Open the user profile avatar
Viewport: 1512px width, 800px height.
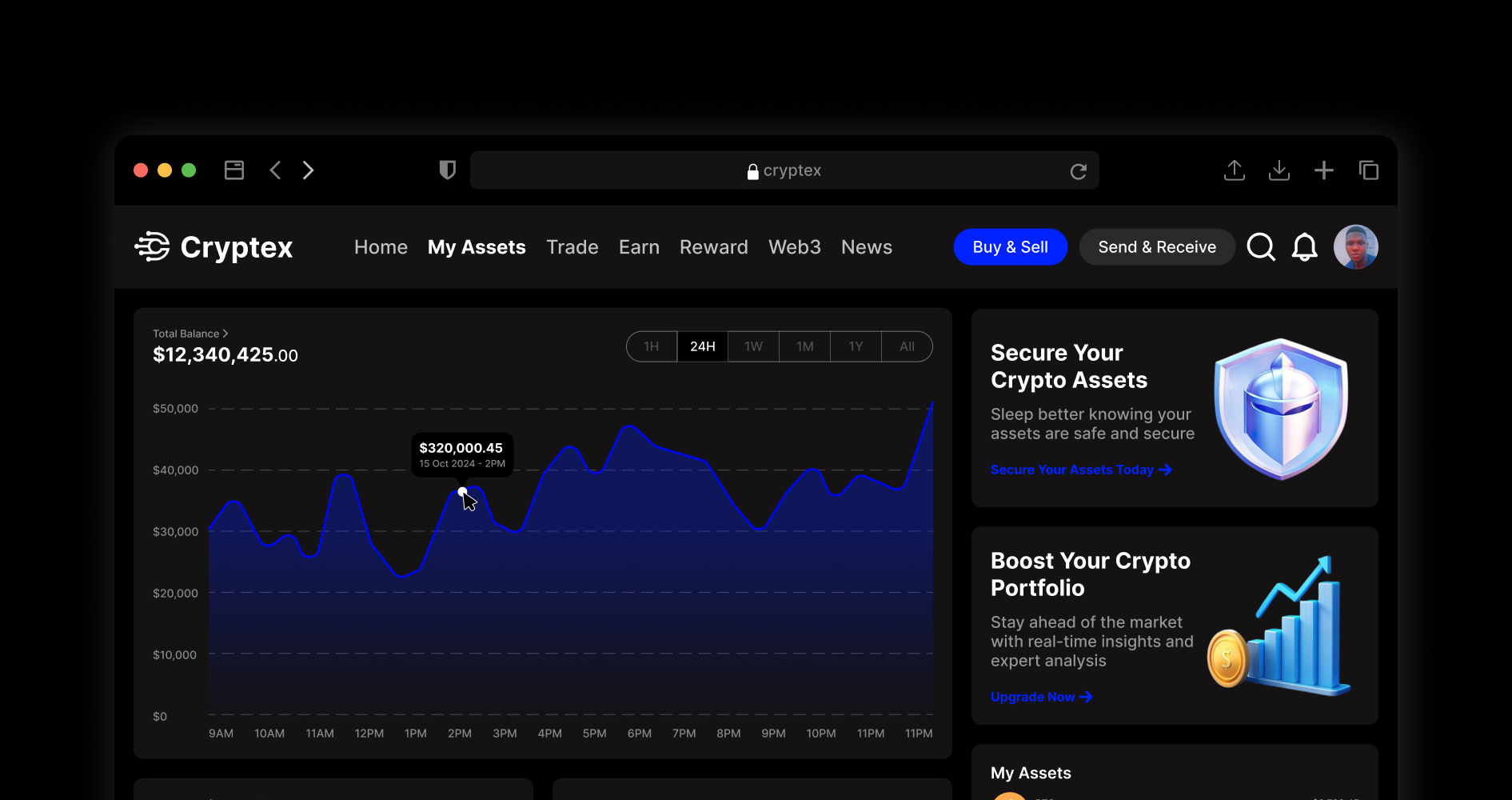(1356, 246)
